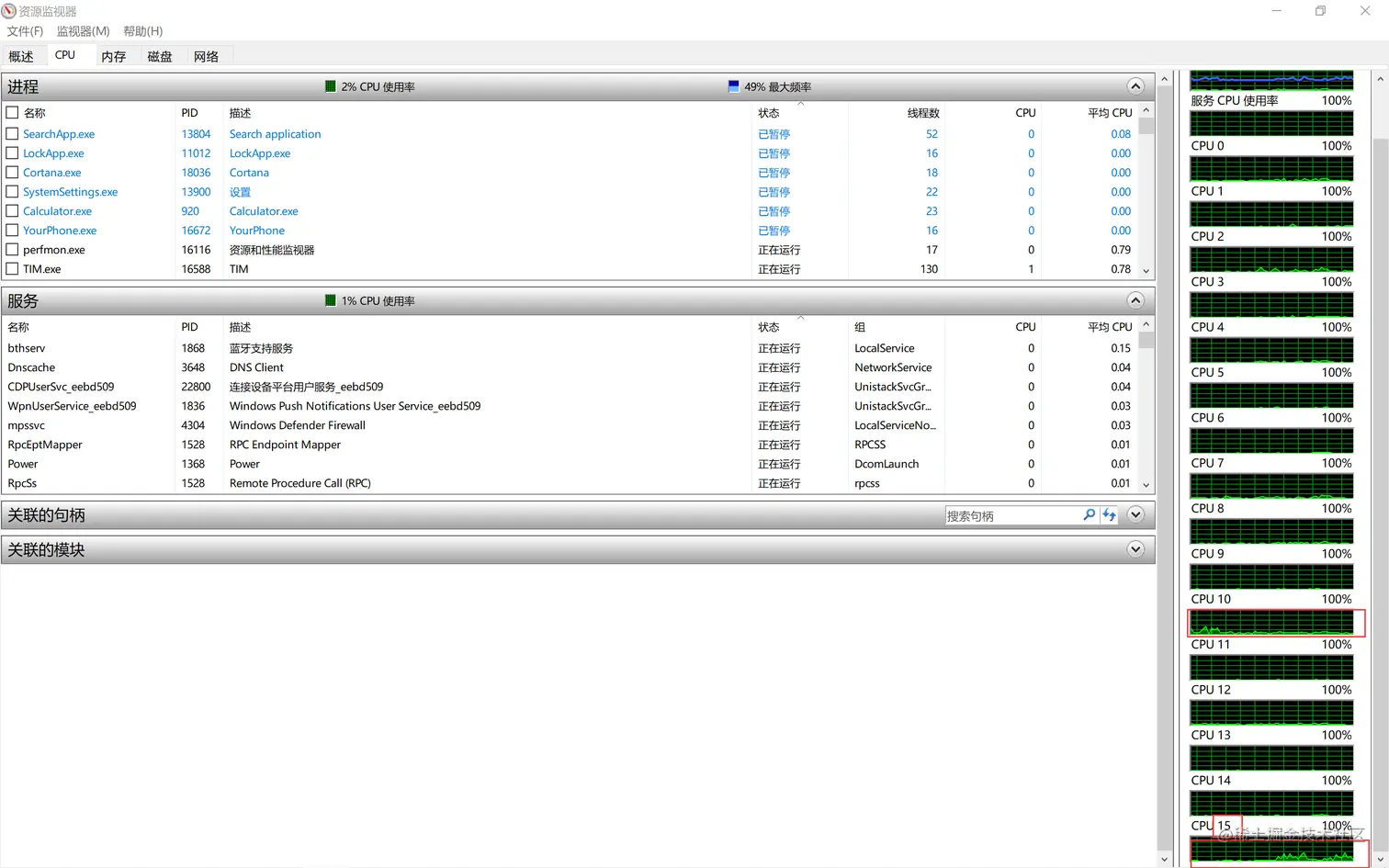The height and width of the screenshot is (868, 1389).
Task: Click the mpssvc service name
Action: [x=27, y=425]
